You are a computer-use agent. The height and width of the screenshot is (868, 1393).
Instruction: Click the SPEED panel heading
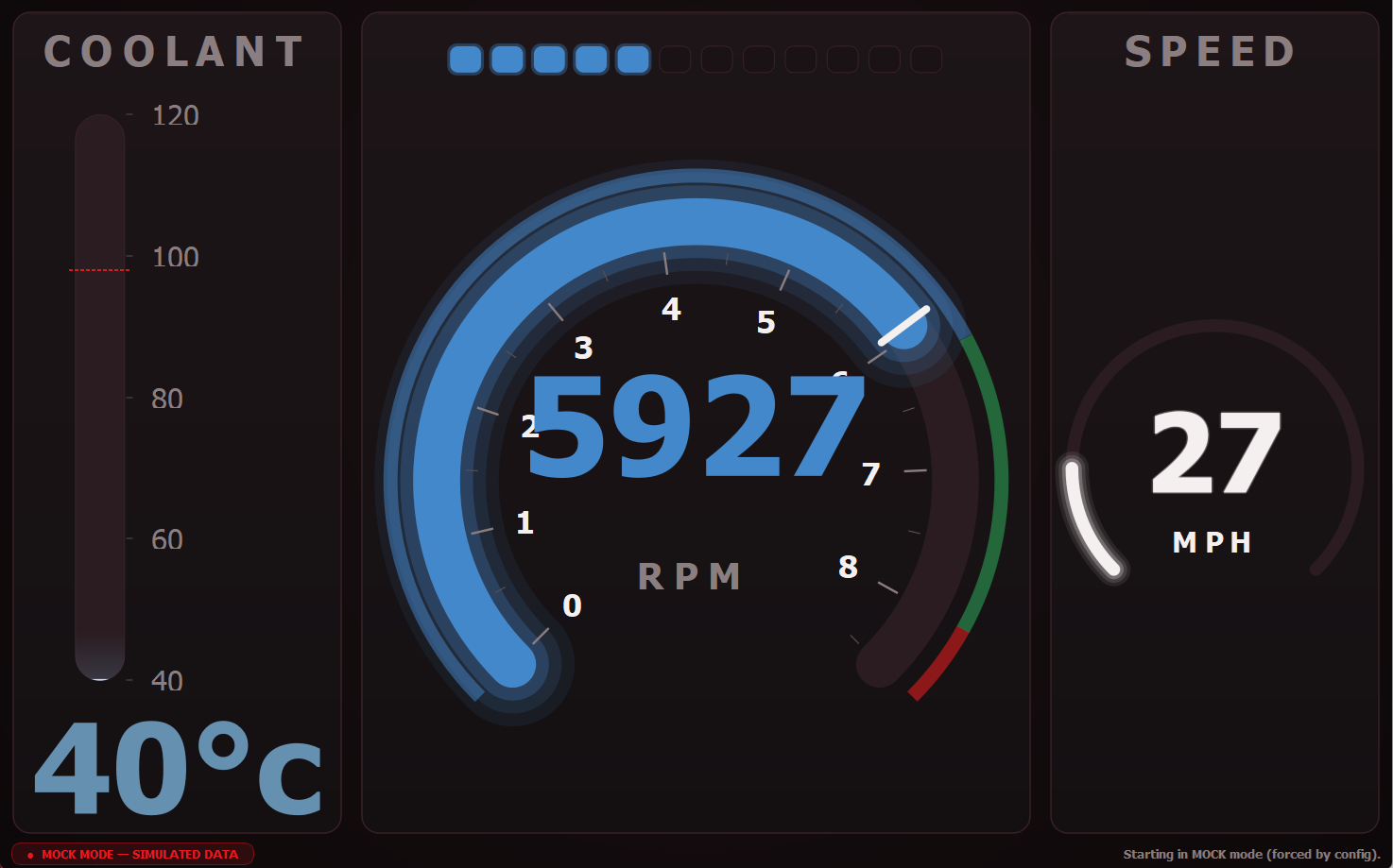click(1211, 52)
